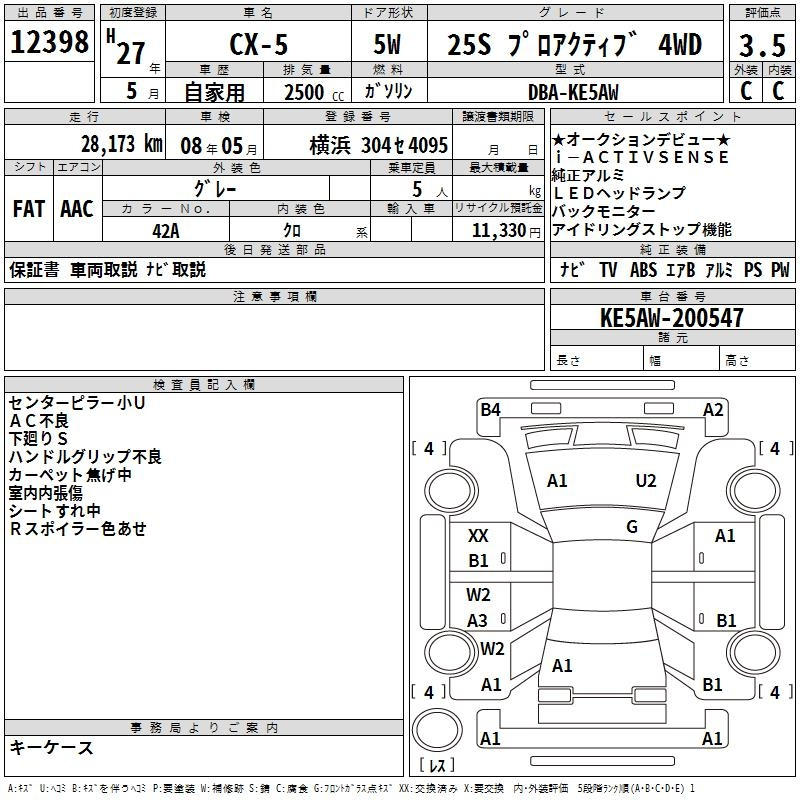This screenshot has height=800, width=800.
Task: Click the バックモニター sales point
Action: coord(603,211)
